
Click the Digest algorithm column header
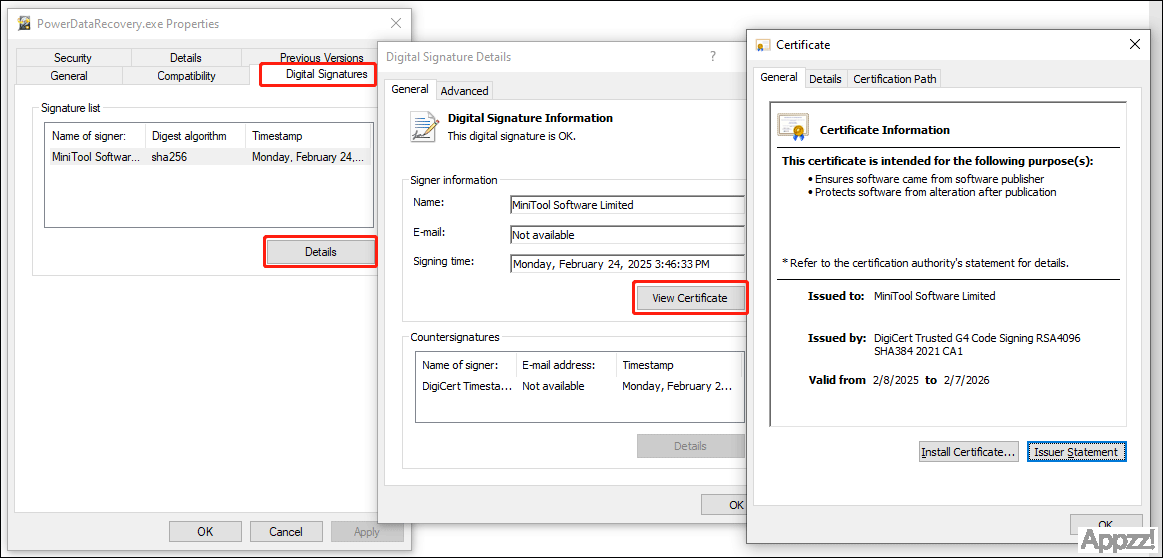pos(196,136)
